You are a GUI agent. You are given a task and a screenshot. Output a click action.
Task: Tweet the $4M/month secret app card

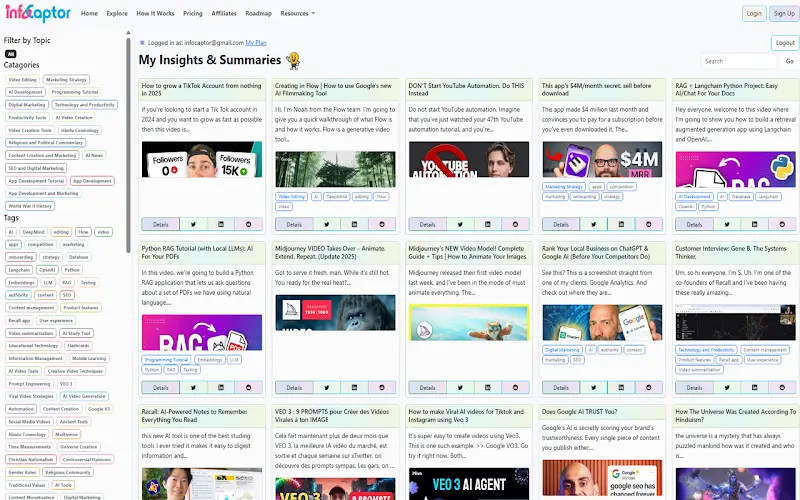[594, 224]
